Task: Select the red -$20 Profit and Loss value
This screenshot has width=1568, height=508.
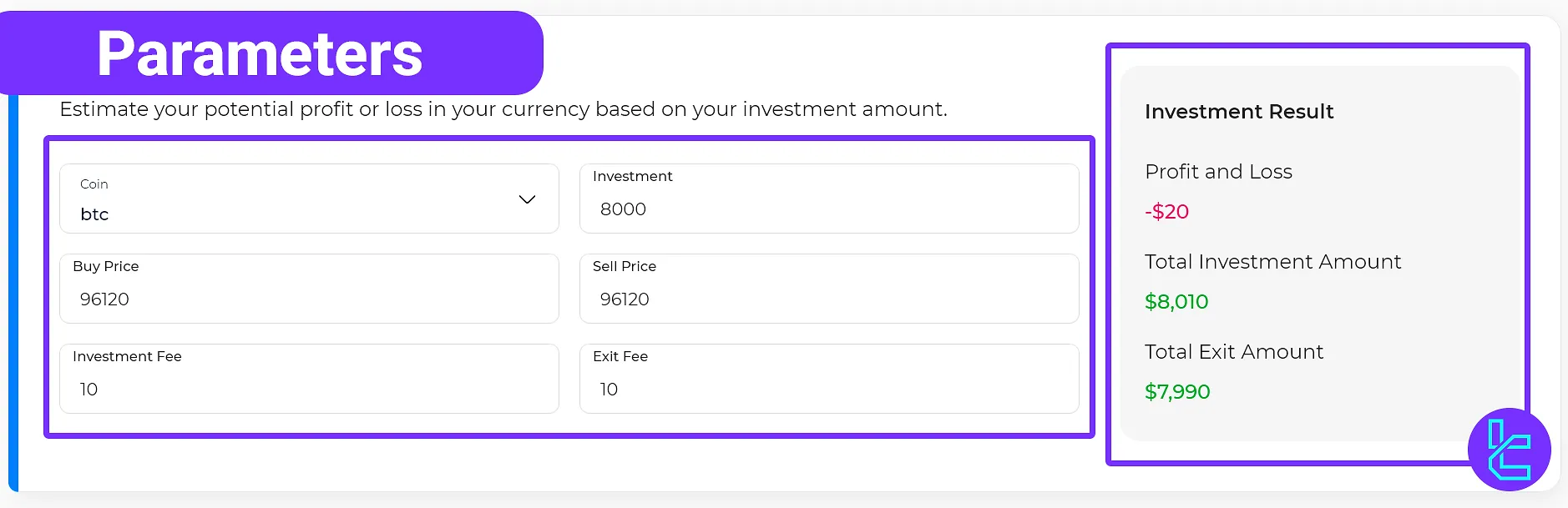Action: click(x=1166, y=212)
